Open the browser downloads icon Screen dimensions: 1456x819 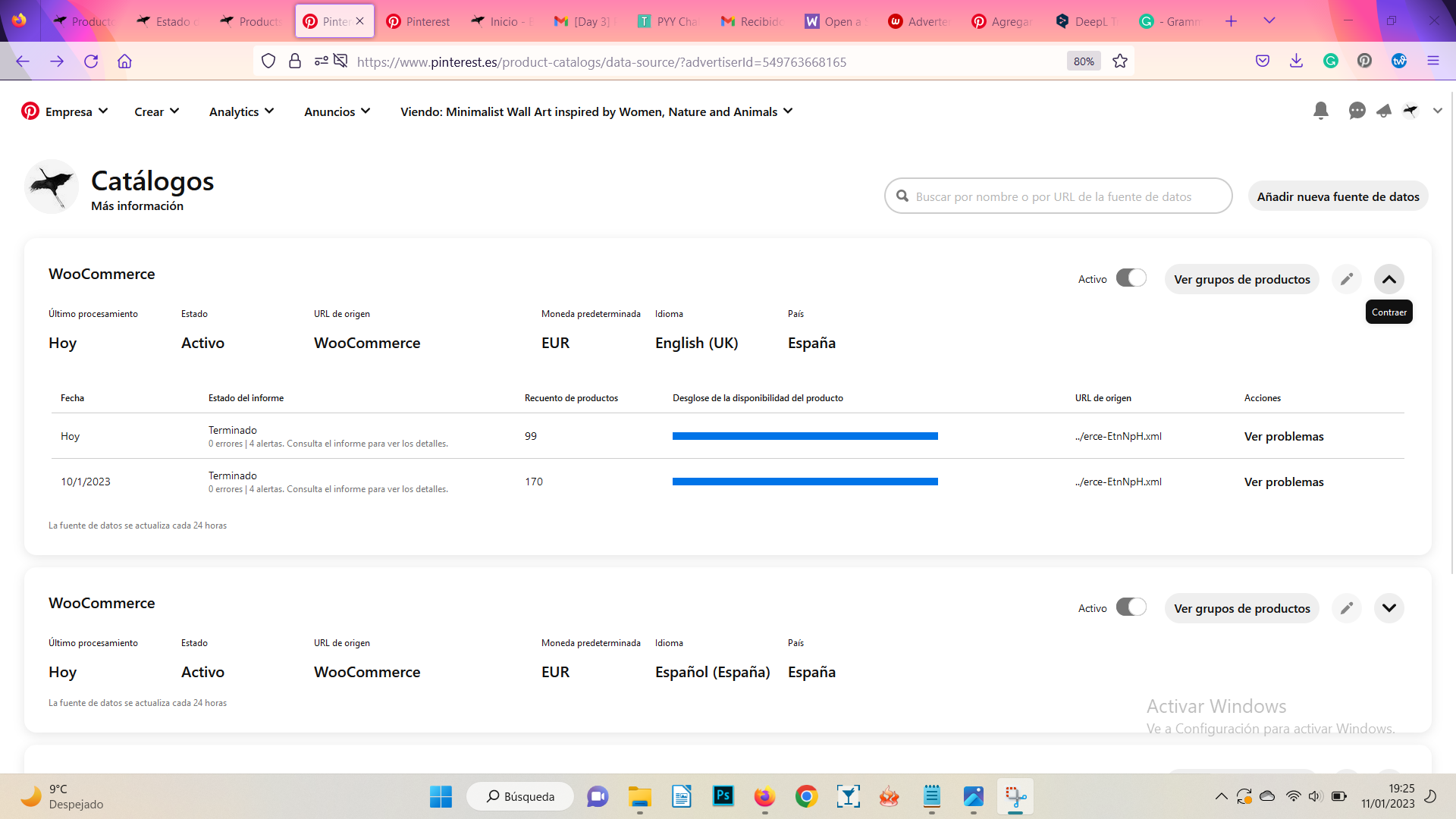(x=1297, y=61)
